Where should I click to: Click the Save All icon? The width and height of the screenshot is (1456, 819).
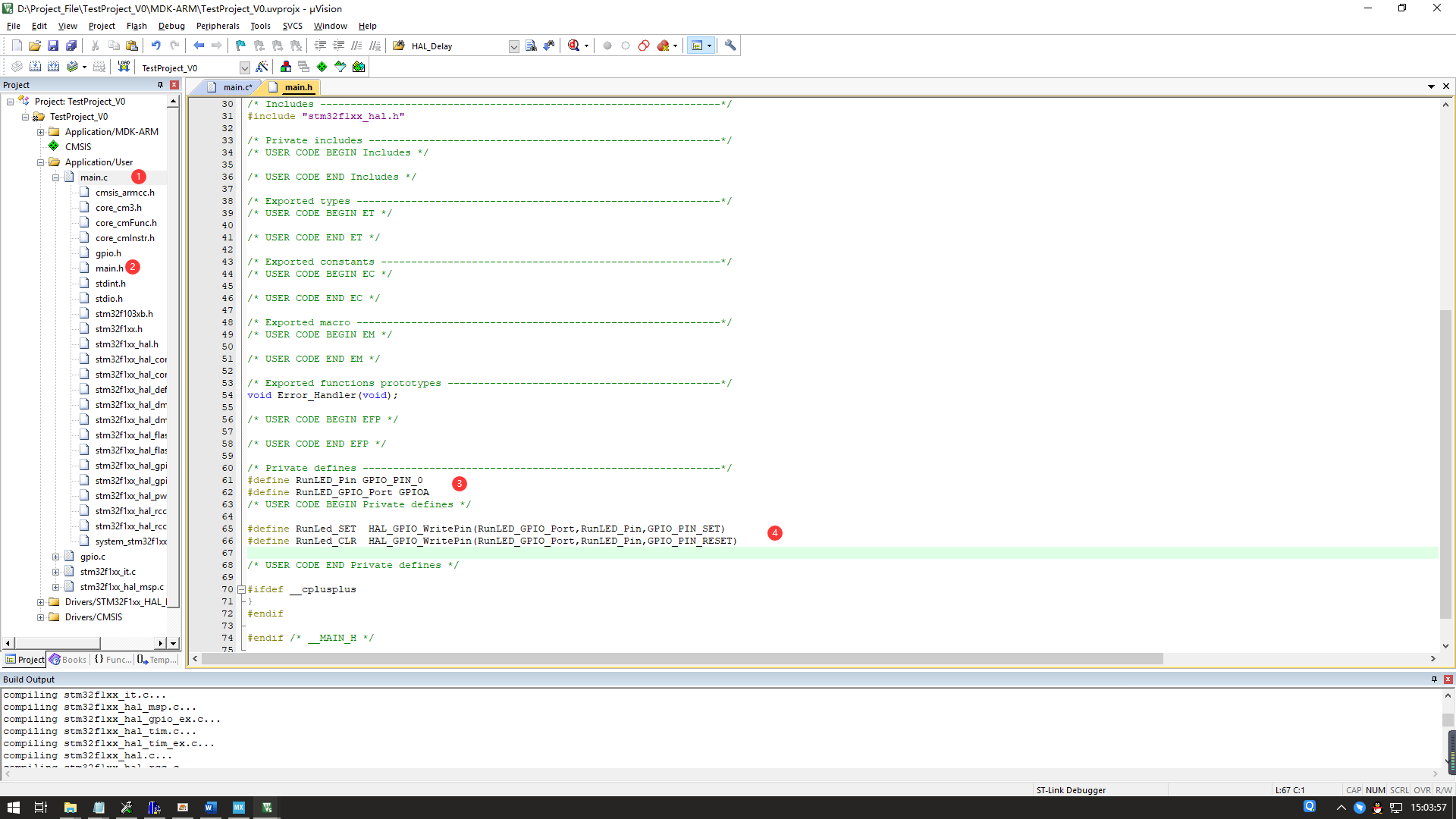[x=71, y=45]
